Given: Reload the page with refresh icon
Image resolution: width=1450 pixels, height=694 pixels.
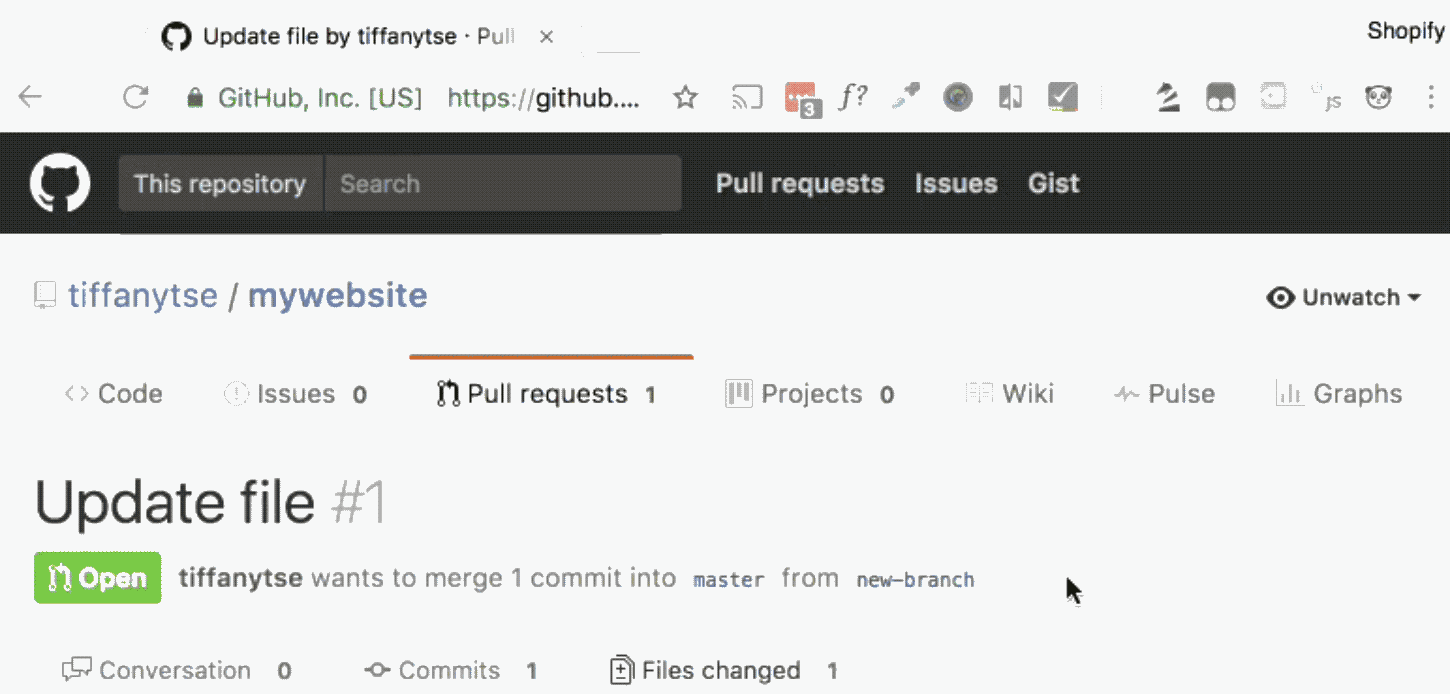Looking at the screenshot, I should [x=135, y=97].
